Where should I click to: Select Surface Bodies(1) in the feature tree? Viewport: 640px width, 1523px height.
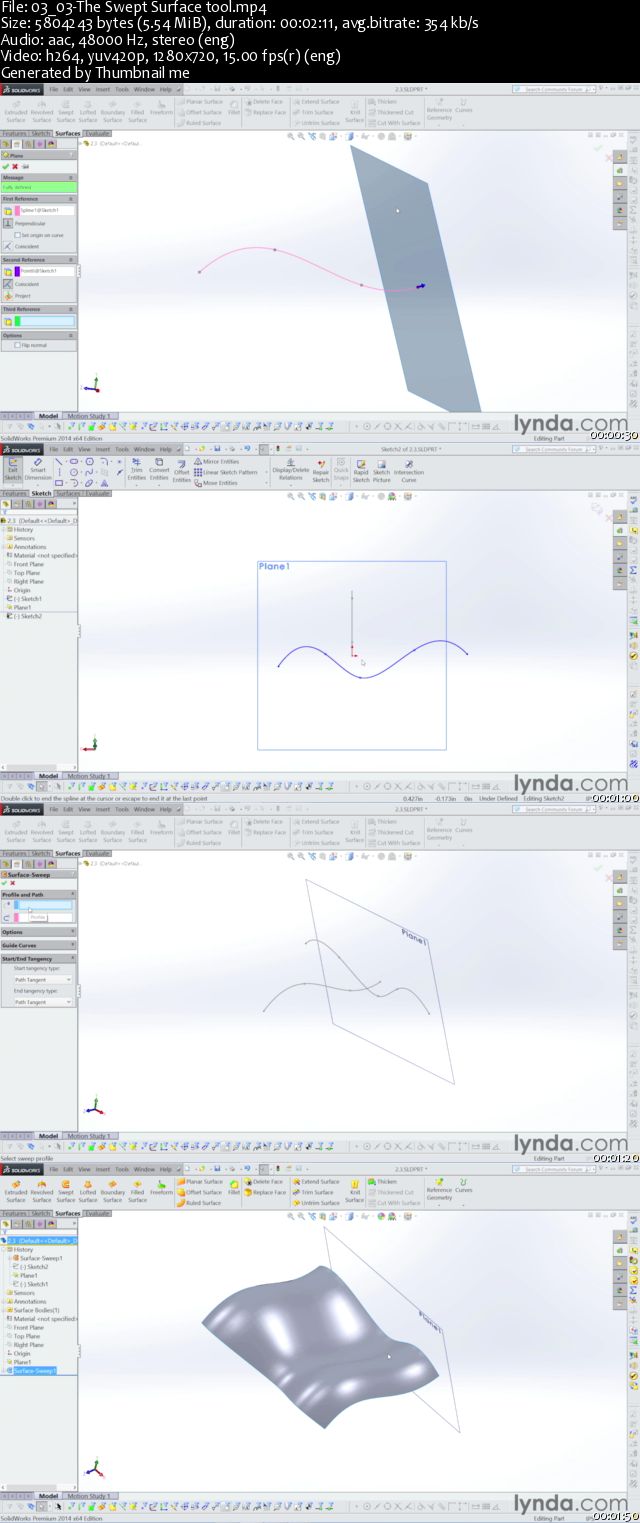tap(33, 1310)
